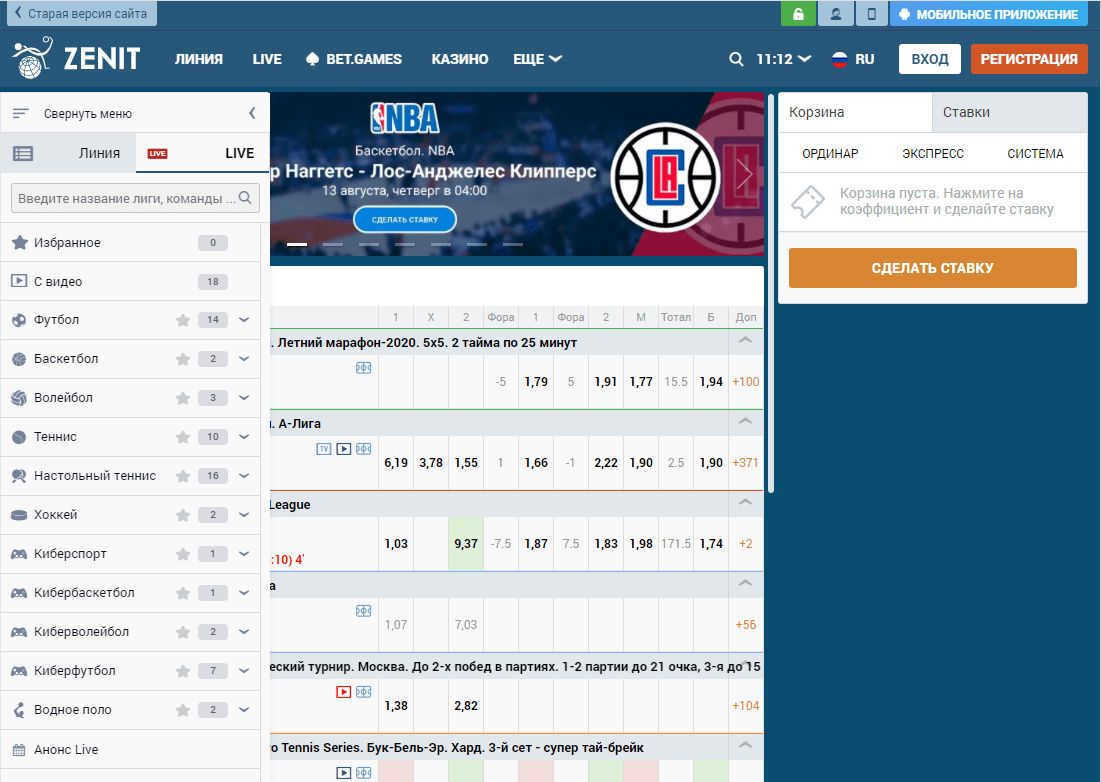The width and height of the screenshot is (1101, 782).
Task: Select second banner slide indicator
Action: [333, 244]
